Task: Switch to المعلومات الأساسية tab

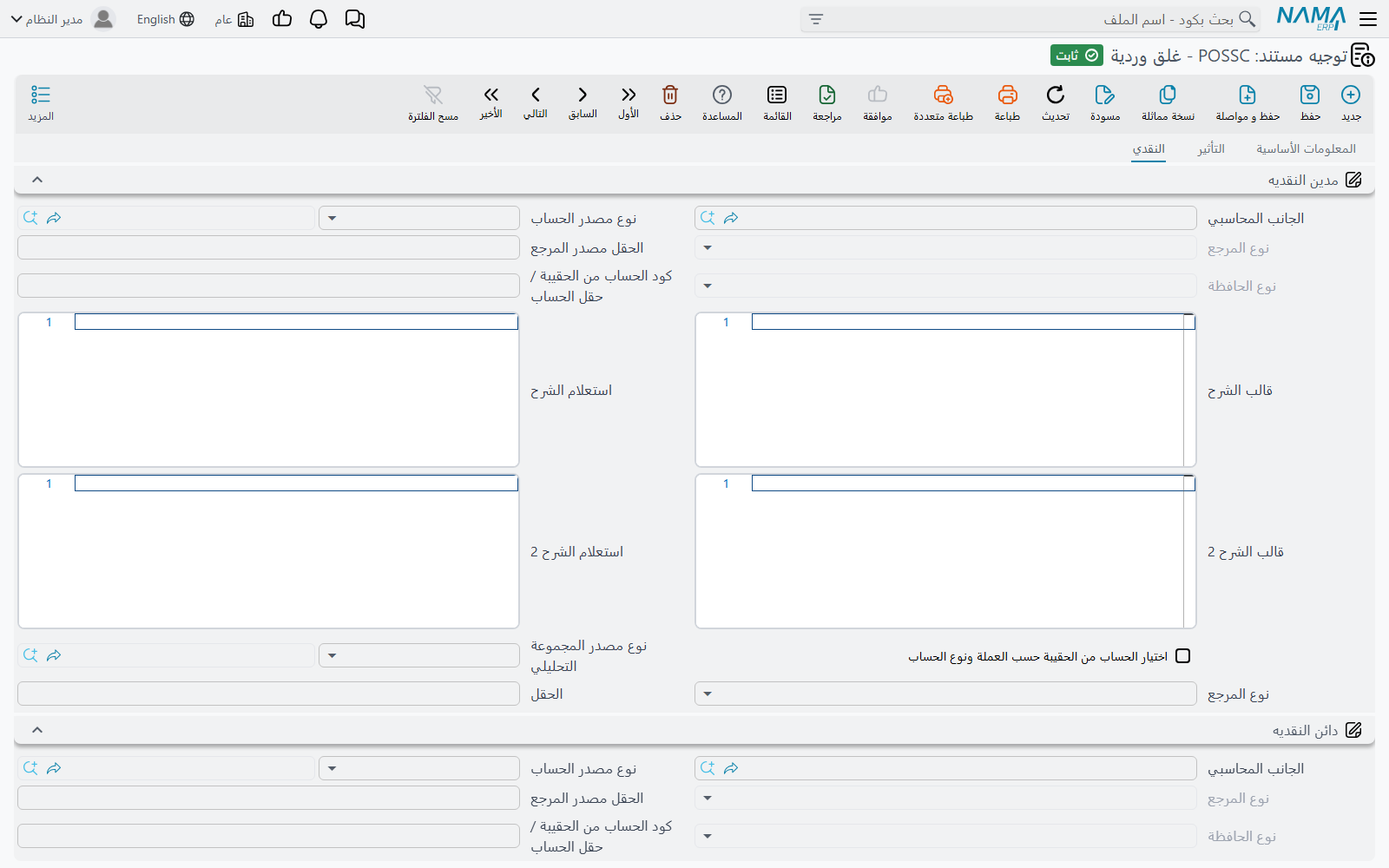Action: tap(1306, 148)
